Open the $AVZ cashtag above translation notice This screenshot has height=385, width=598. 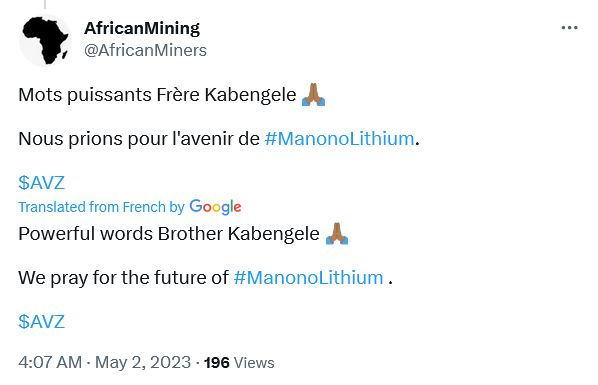click(42, 182)
